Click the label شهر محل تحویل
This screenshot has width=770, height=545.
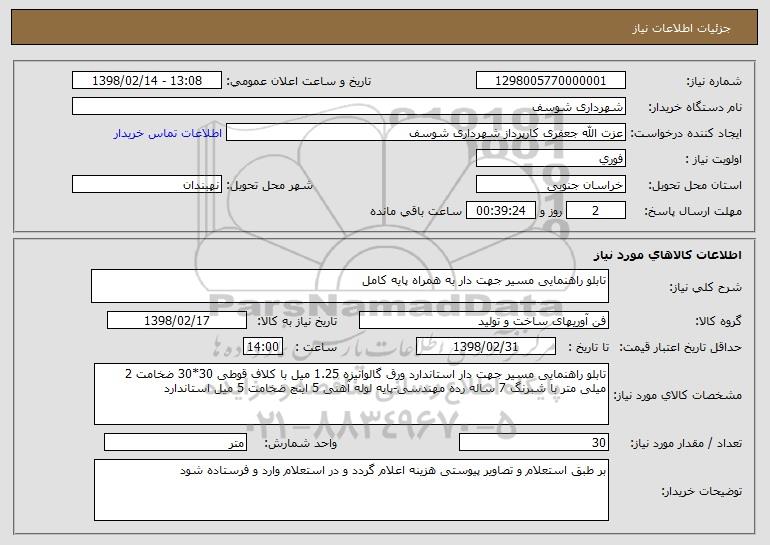click(x=269, y=185)
